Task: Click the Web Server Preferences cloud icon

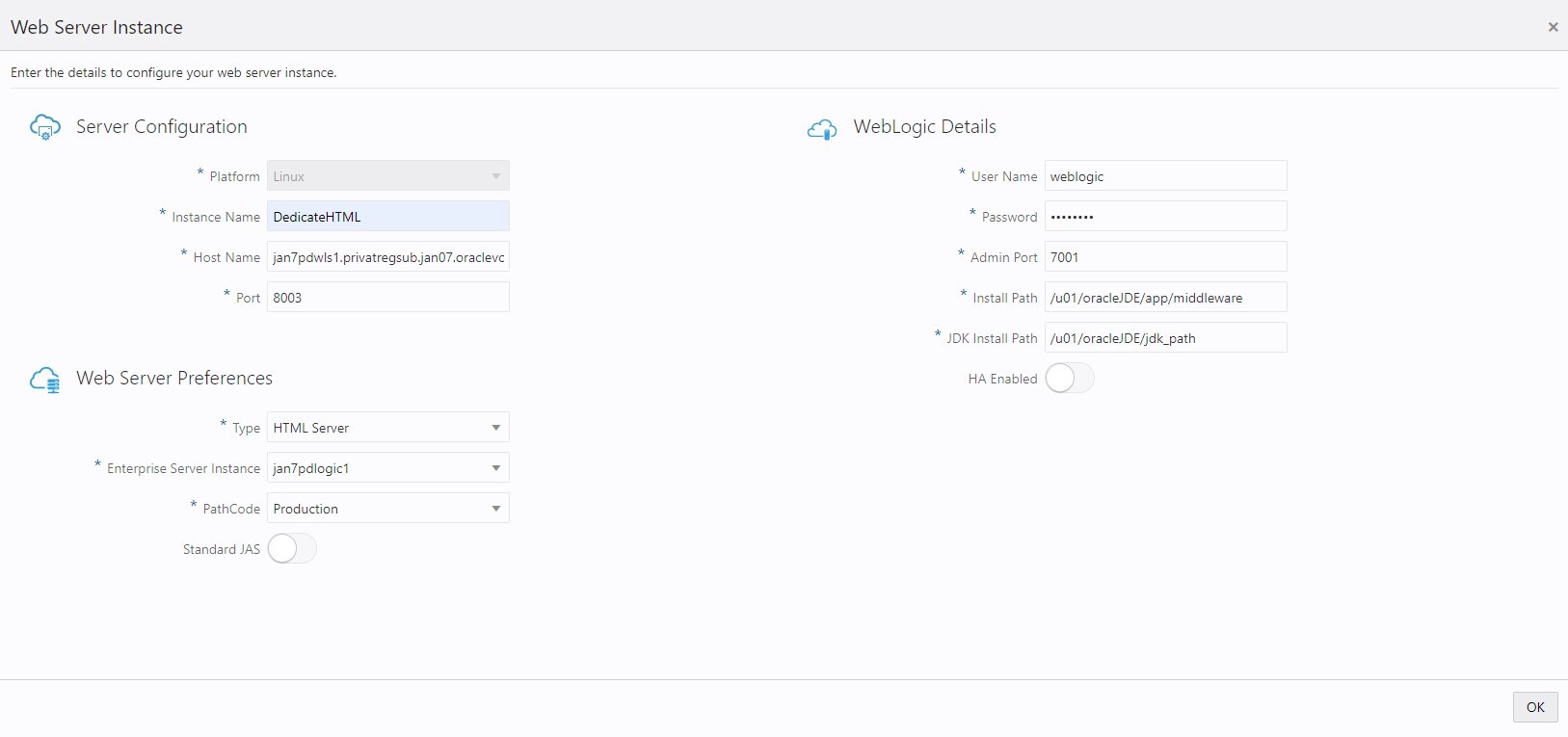Action: click(x=45, y=380)
